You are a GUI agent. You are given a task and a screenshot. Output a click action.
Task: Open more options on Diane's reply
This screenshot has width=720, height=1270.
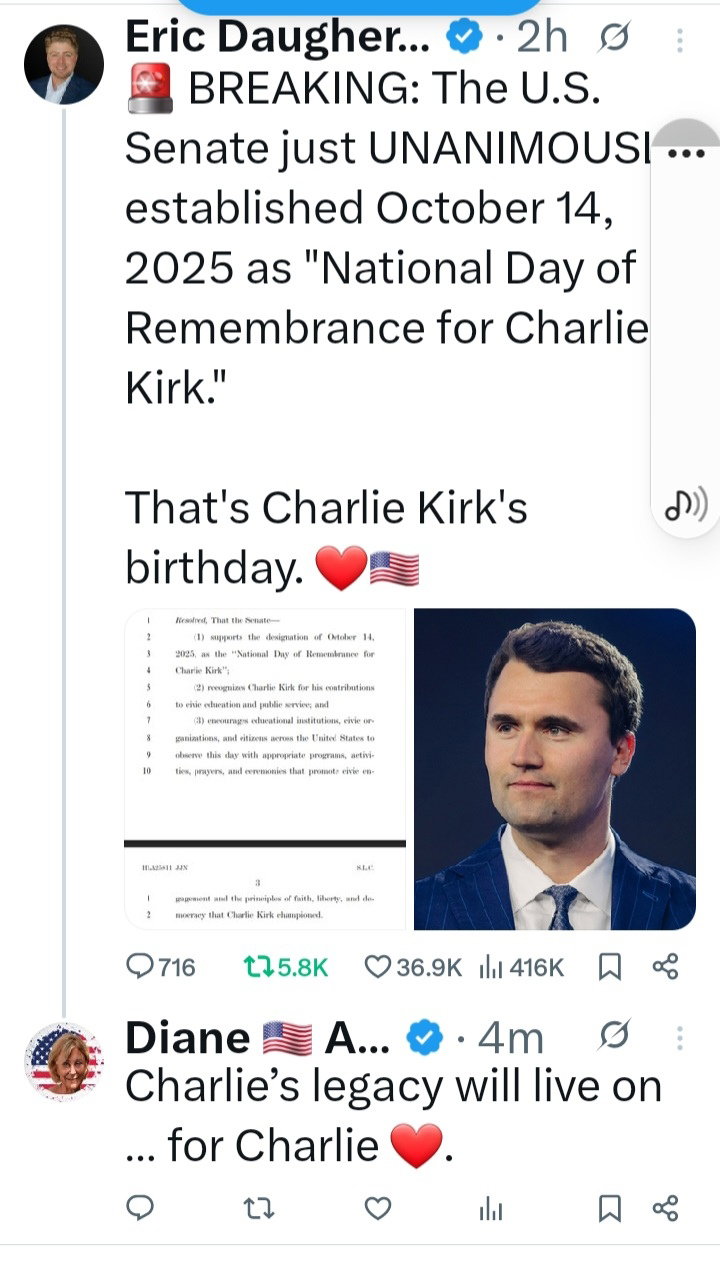(x=680, y=1039)
